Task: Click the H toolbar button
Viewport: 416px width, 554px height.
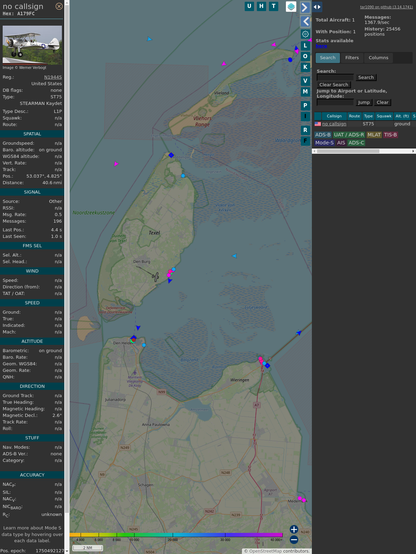Action: [261, 6]
